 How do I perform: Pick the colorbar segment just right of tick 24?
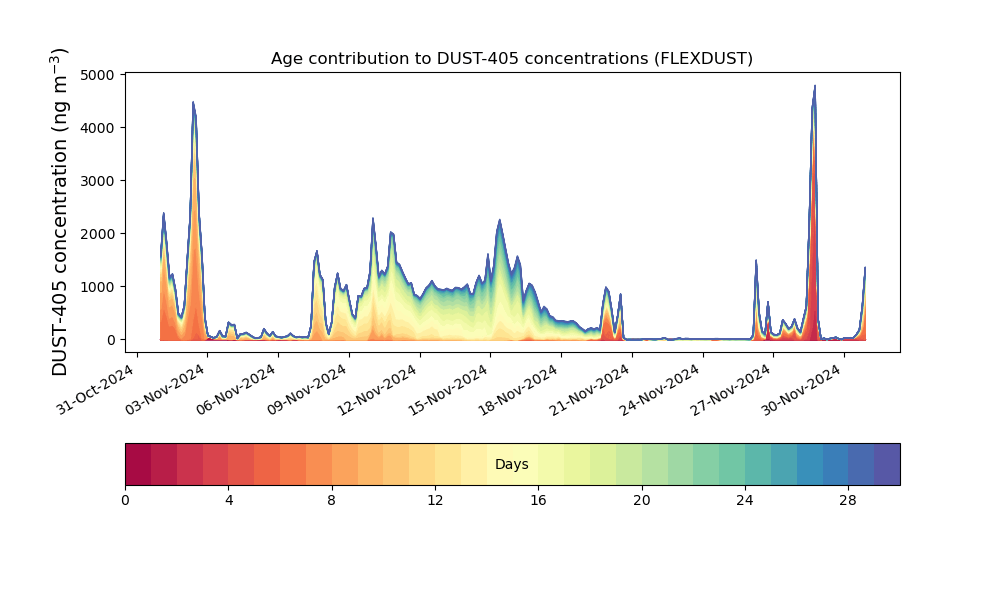point(758,464)
